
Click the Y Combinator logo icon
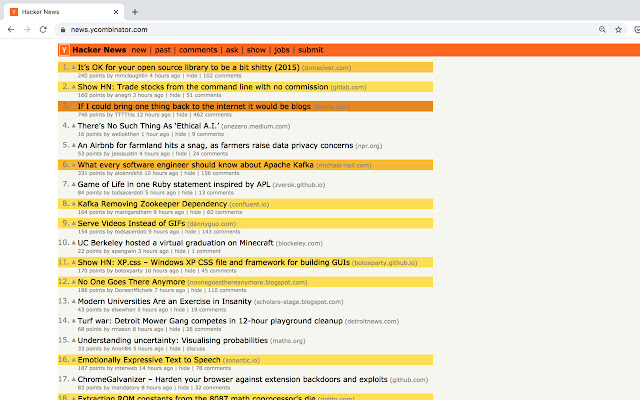pyautogui.click(x=64, y=50)
